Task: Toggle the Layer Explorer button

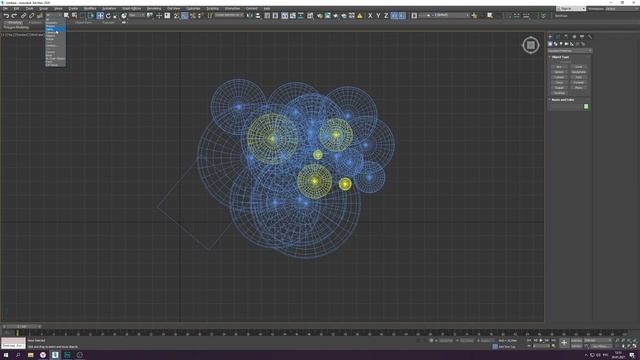Action: click(276, 16)
